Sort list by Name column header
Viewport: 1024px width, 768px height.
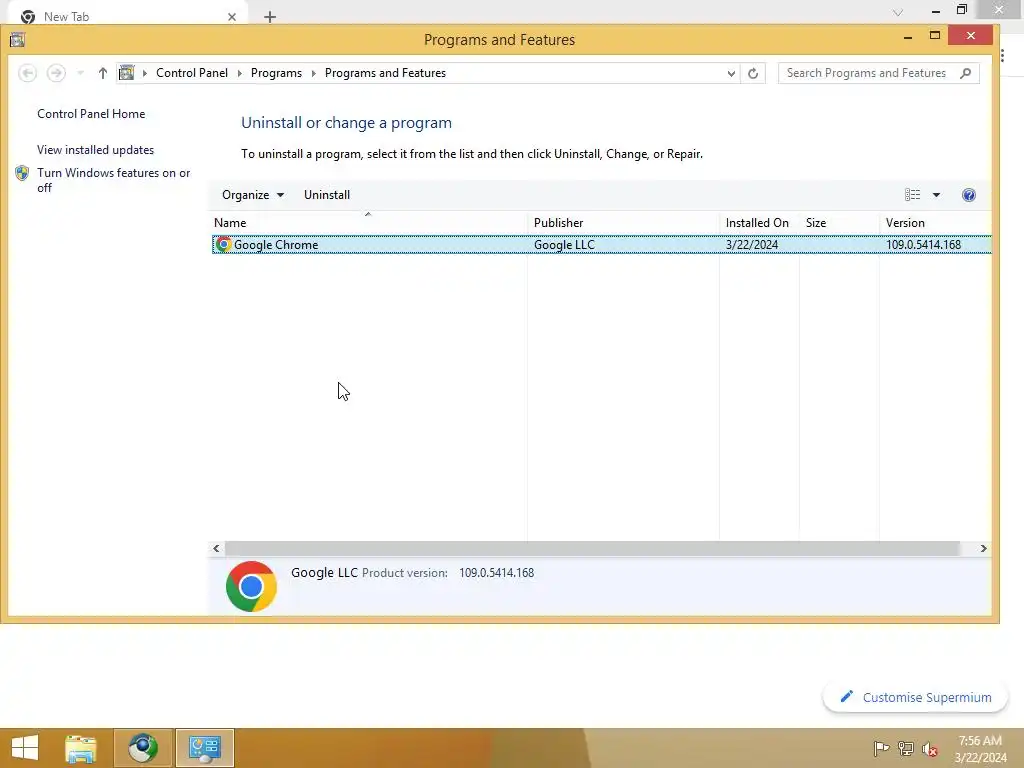point(368,223)
